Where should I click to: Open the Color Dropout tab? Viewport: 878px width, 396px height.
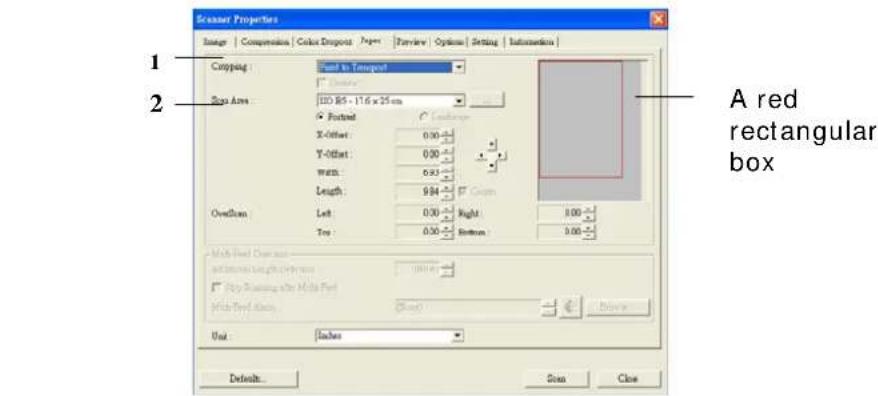pyautogui.click(x=324, y=42)
